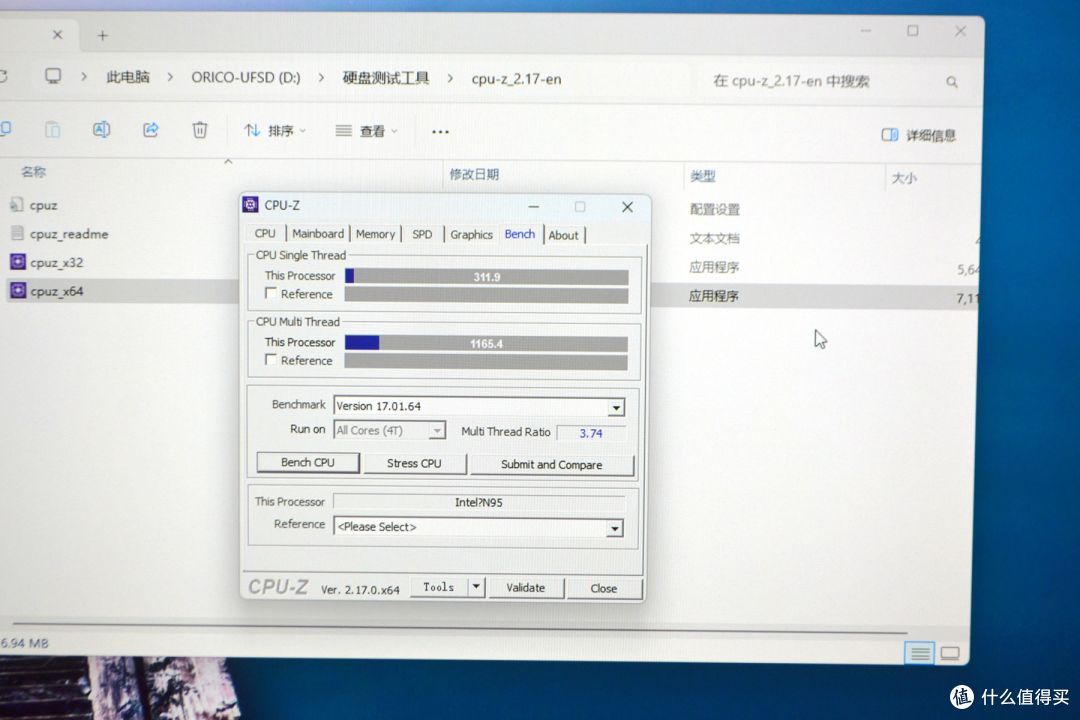Select the cpuz_x64 application
The height and width of the screenshot is (720, 1080).
[x=56, y=291]
